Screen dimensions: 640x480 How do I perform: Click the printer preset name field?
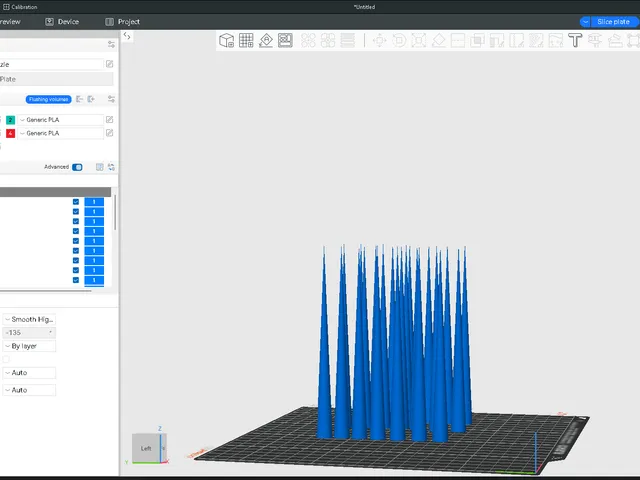click(51, 64)
